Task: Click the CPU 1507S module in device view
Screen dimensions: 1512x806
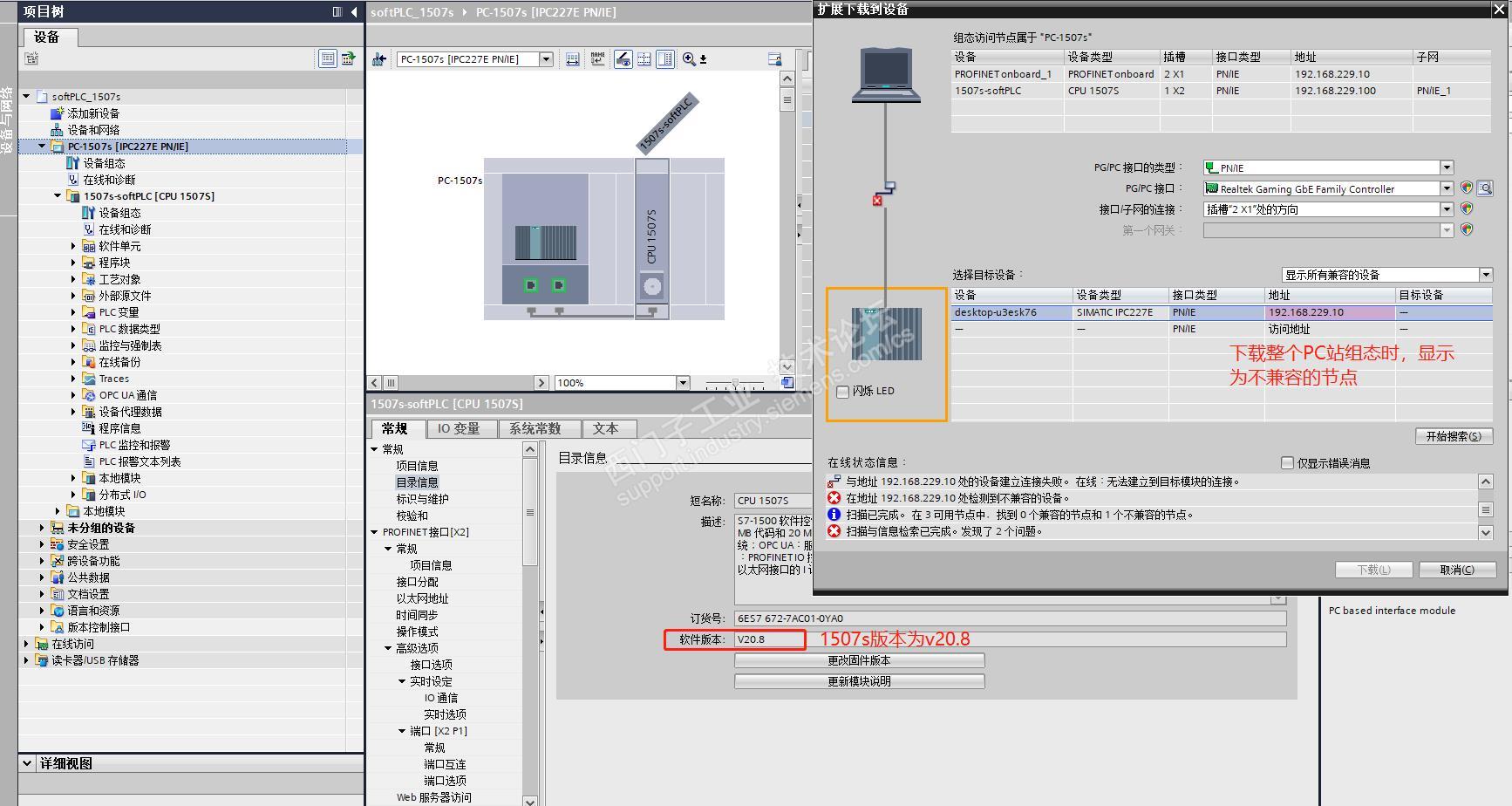Action: [x=651, y=238]
